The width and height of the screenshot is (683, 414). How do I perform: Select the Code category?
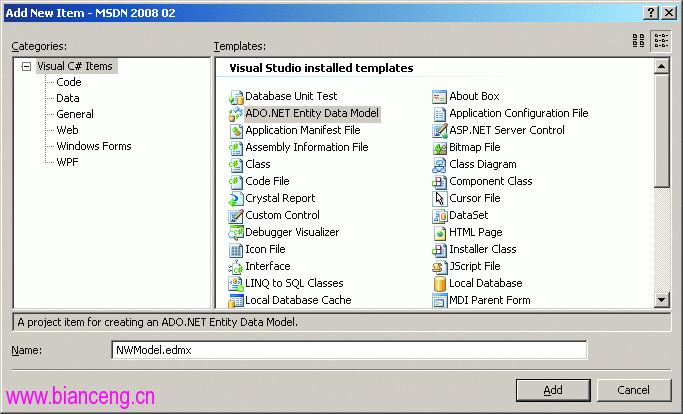(x=69, y=82)
